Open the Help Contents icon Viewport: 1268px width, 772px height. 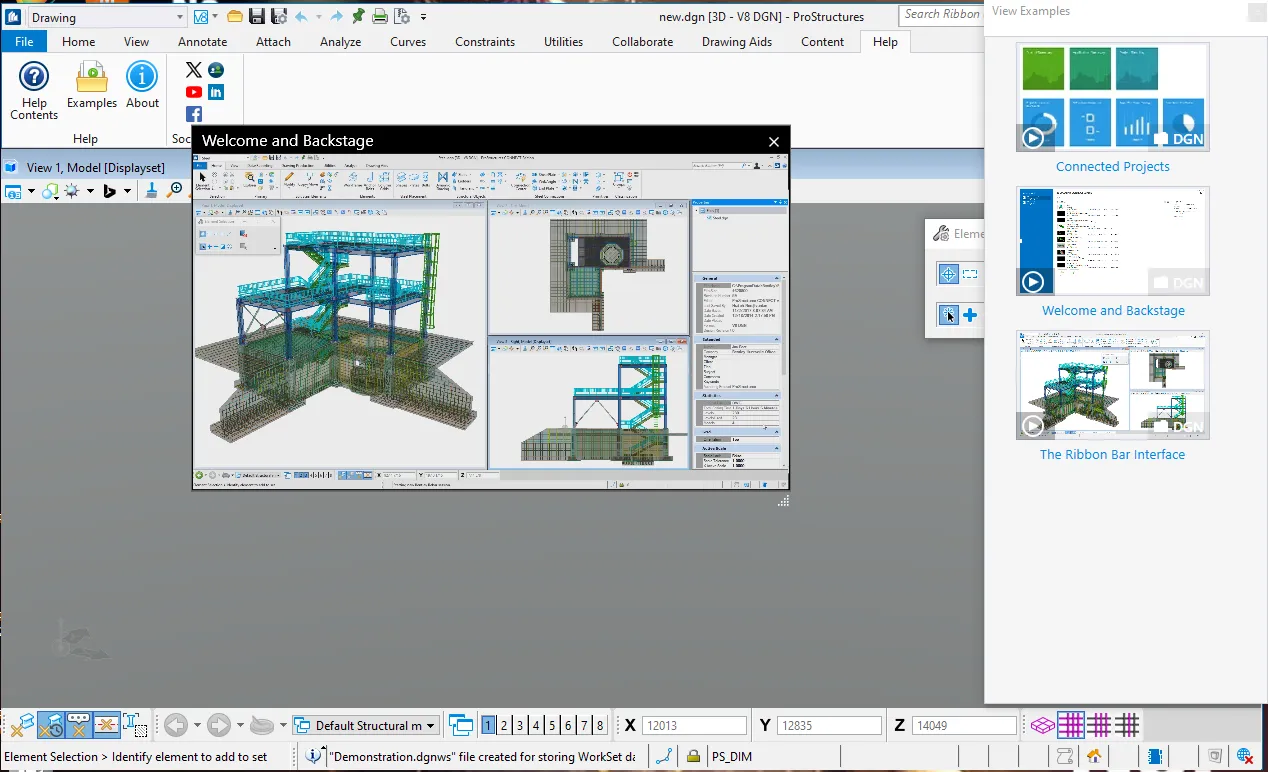click(x=34, y=78)
